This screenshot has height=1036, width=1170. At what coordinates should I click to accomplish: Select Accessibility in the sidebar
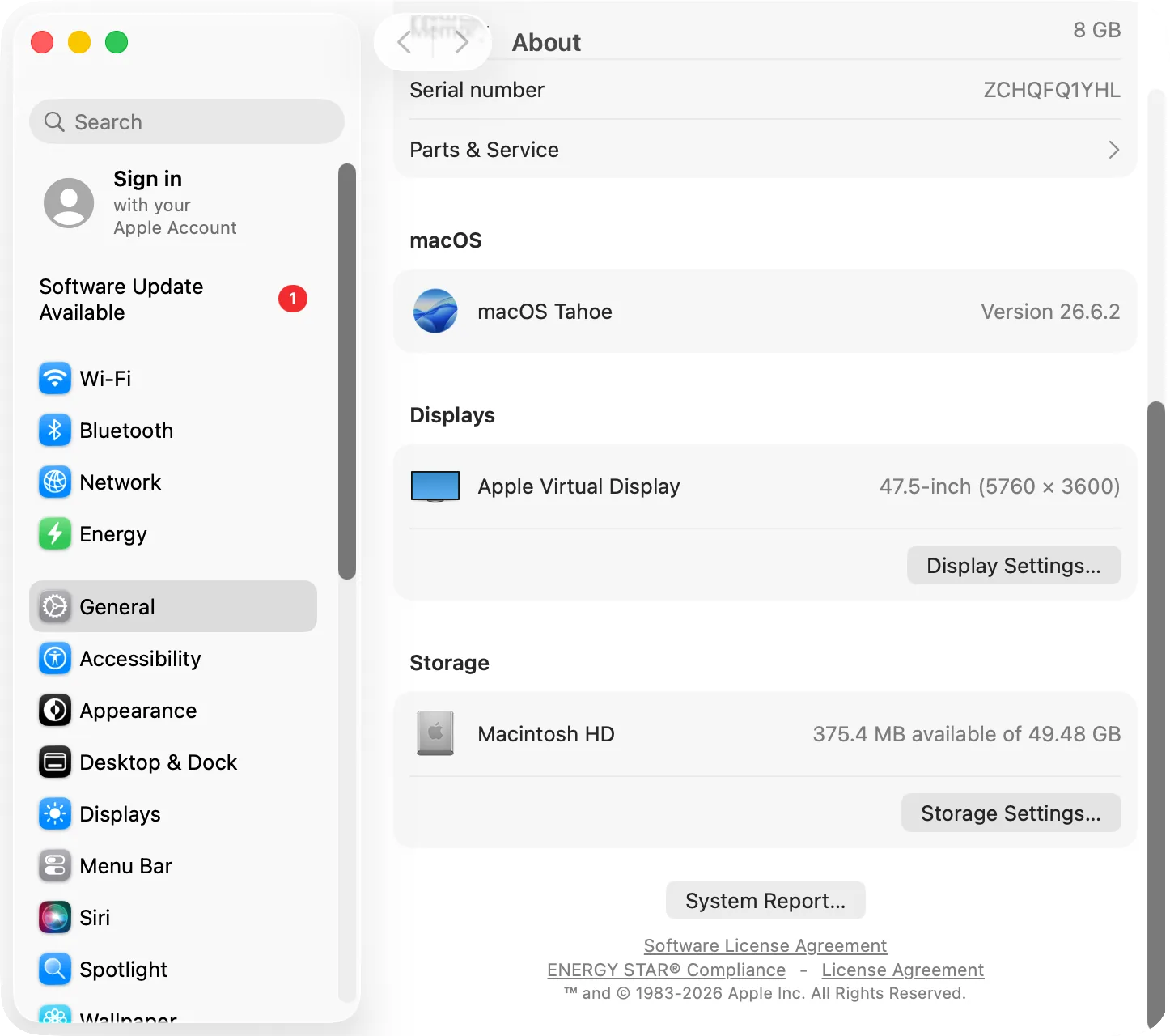tap(173, 658)
